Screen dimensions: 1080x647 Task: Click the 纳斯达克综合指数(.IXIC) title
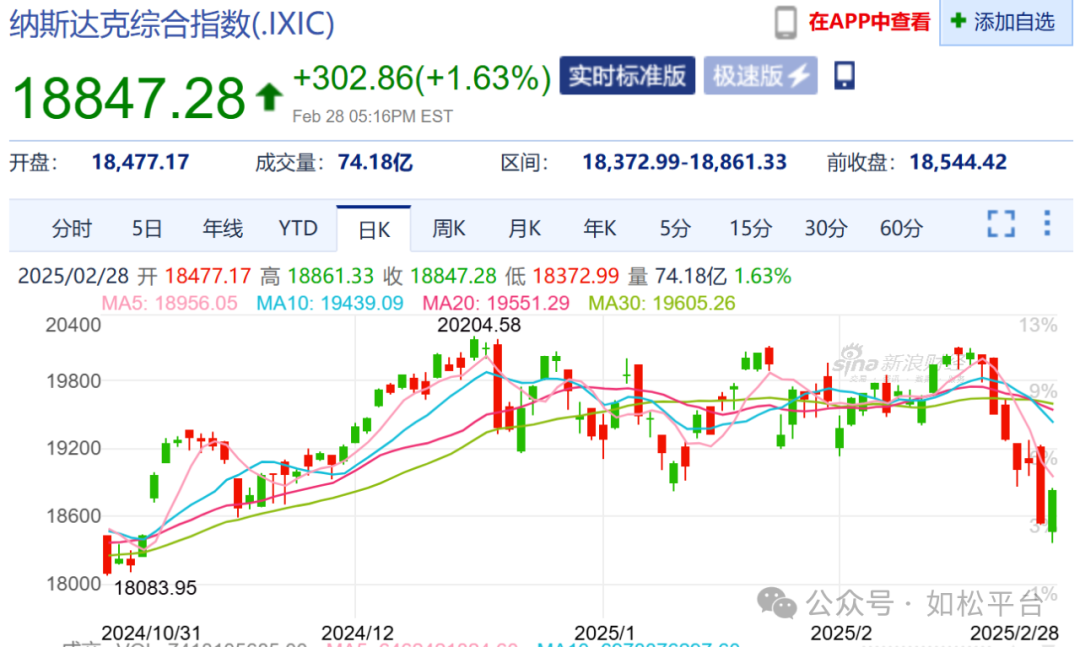pyautogui.click(x=172, y=24)
